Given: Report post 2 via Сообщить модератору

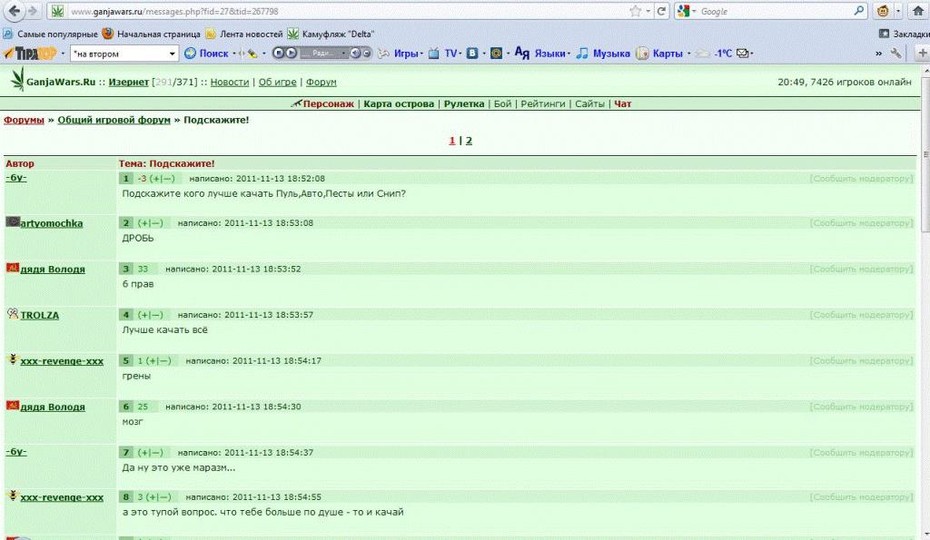Looking at the screenshot, I should click(861, 223).
